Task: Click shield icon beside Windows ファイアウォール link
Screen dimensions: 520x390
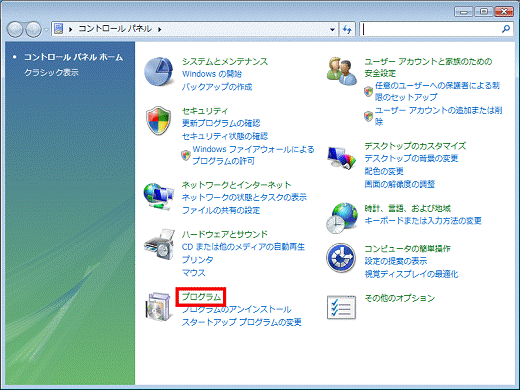Action: tap(186, 155)
